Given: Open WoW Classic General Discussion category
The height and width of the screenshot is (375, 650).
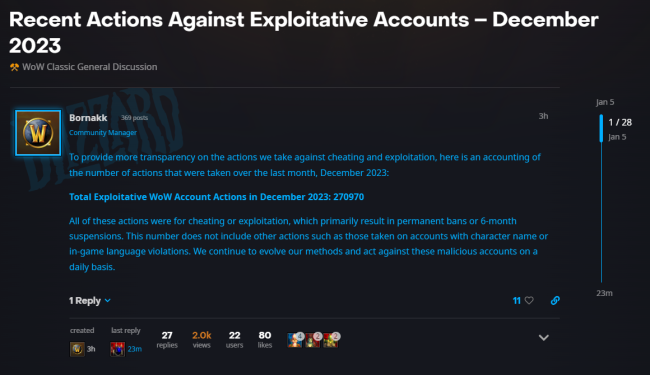Looking at the screenshot, I should tap(90, 67).
